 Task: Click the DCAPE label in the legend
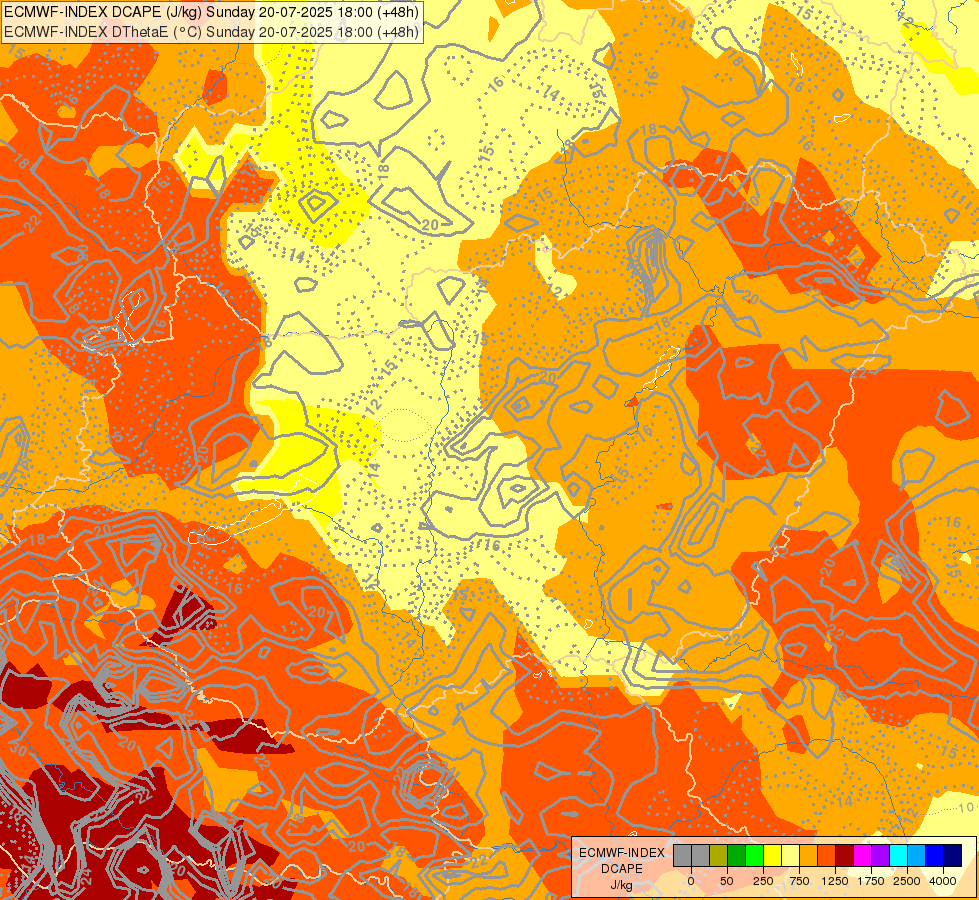[x=621, y=869]
